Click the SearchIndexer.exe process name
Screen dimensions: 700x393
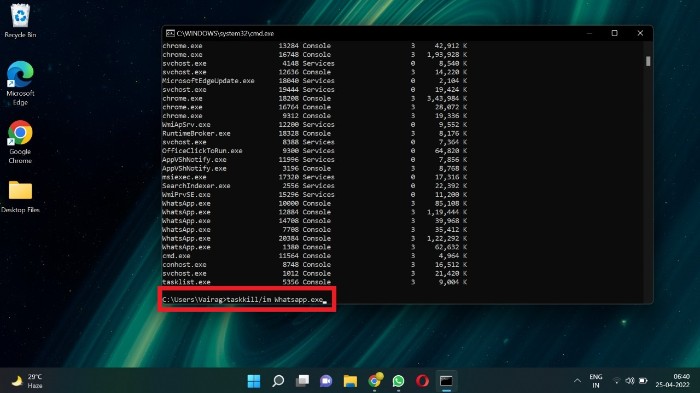point(196,186)
